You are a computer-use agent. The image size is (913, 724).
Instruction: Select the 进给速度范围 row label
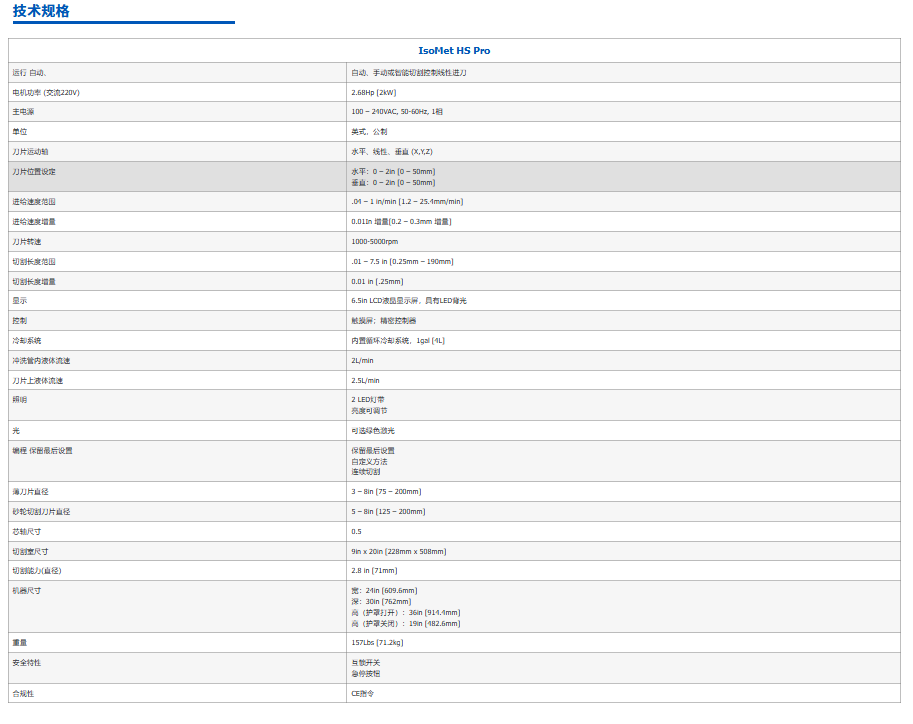click(x=34, y=202)
